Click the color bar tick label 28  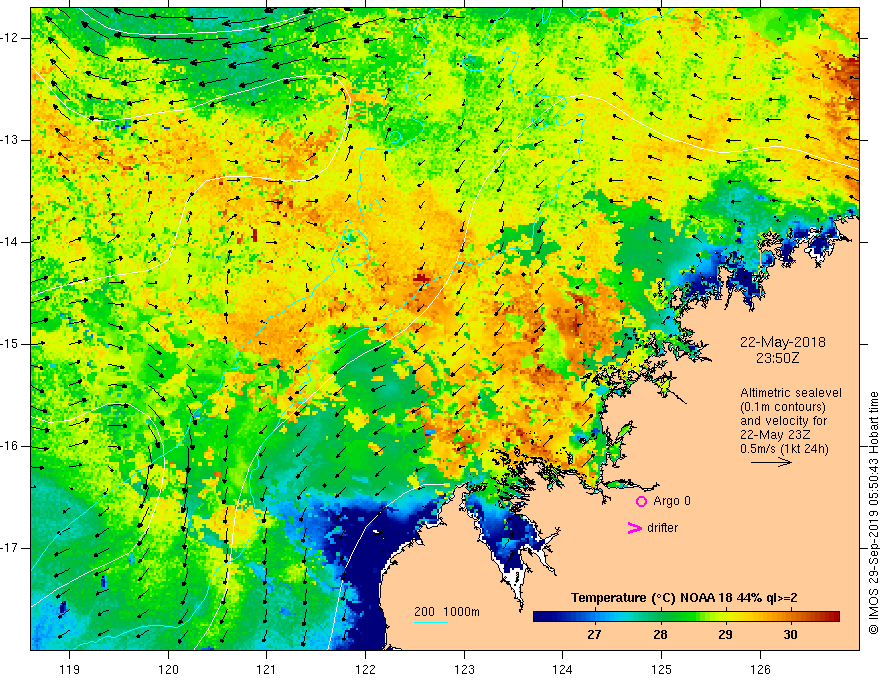click(660, 635)
